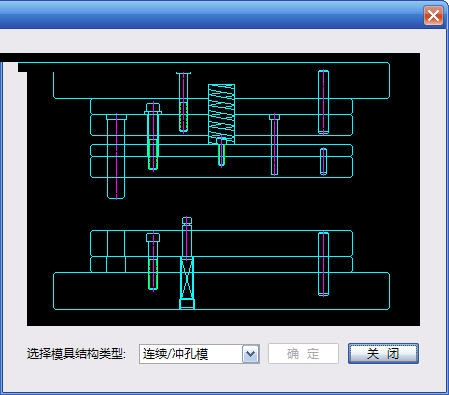Viewport: 449px width, 395px height.
Task: Click the stripper bolt below the coil spring
Action: point(221,152)
